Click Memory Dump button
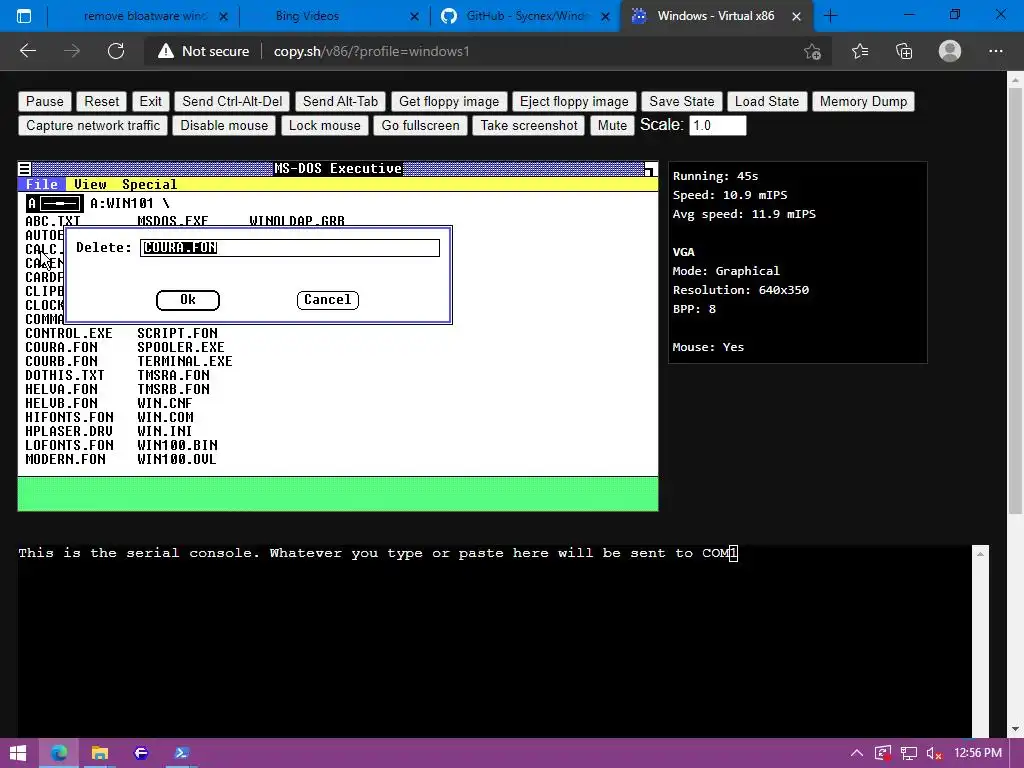 click(x=863, y=101)
